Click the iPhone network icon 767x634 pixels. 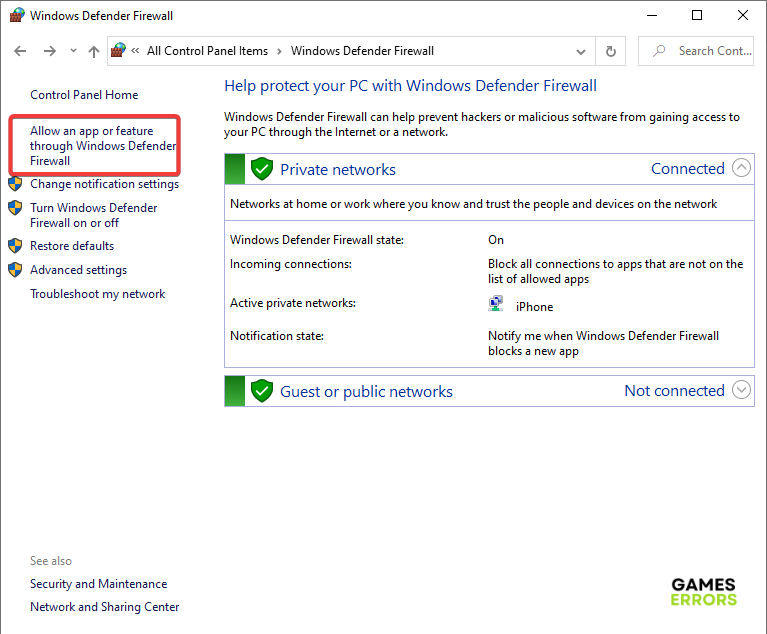pyautogui.click(x=497, y=305)
